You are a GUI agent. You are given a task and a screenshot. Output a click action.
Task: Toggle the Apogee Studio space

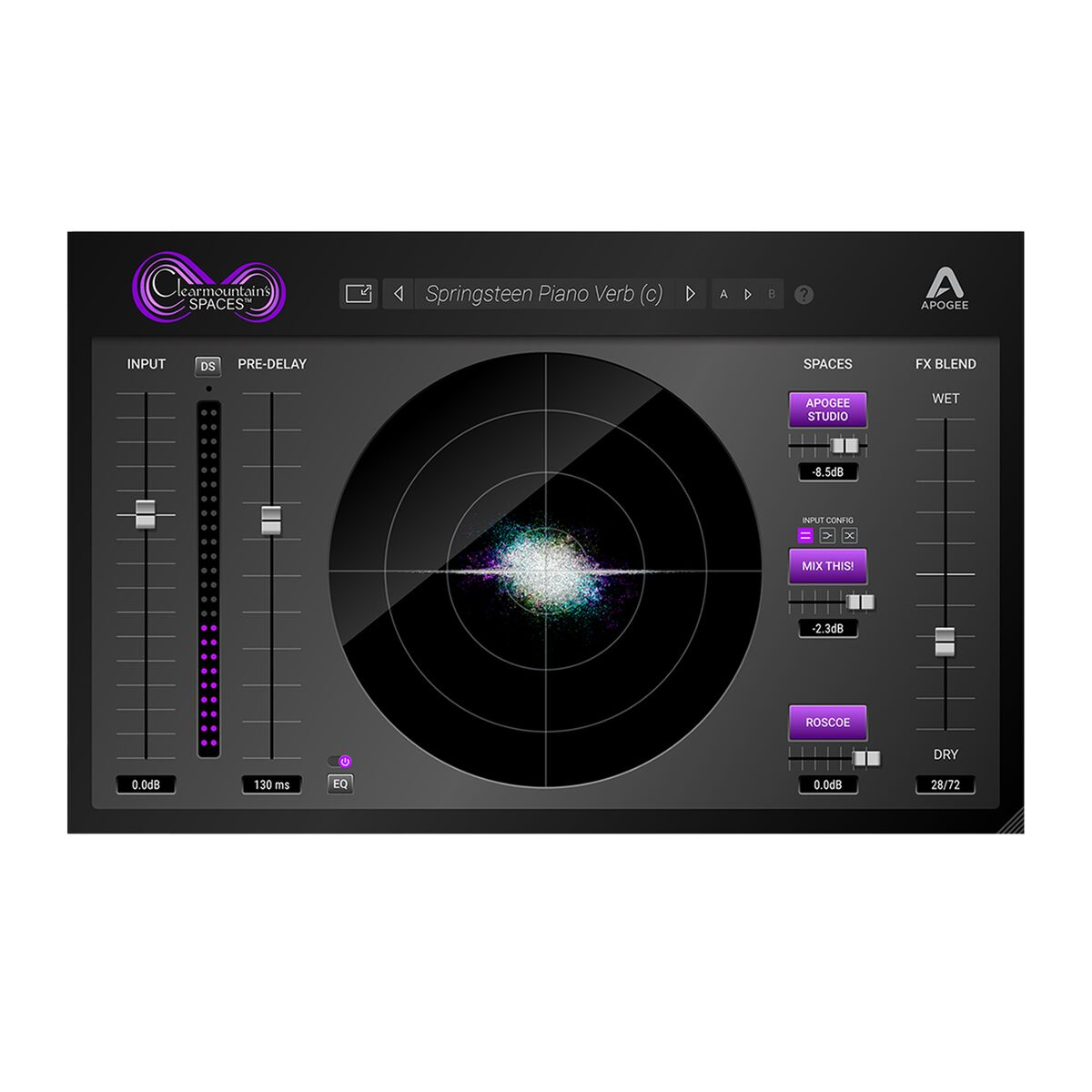coord(827,409)
